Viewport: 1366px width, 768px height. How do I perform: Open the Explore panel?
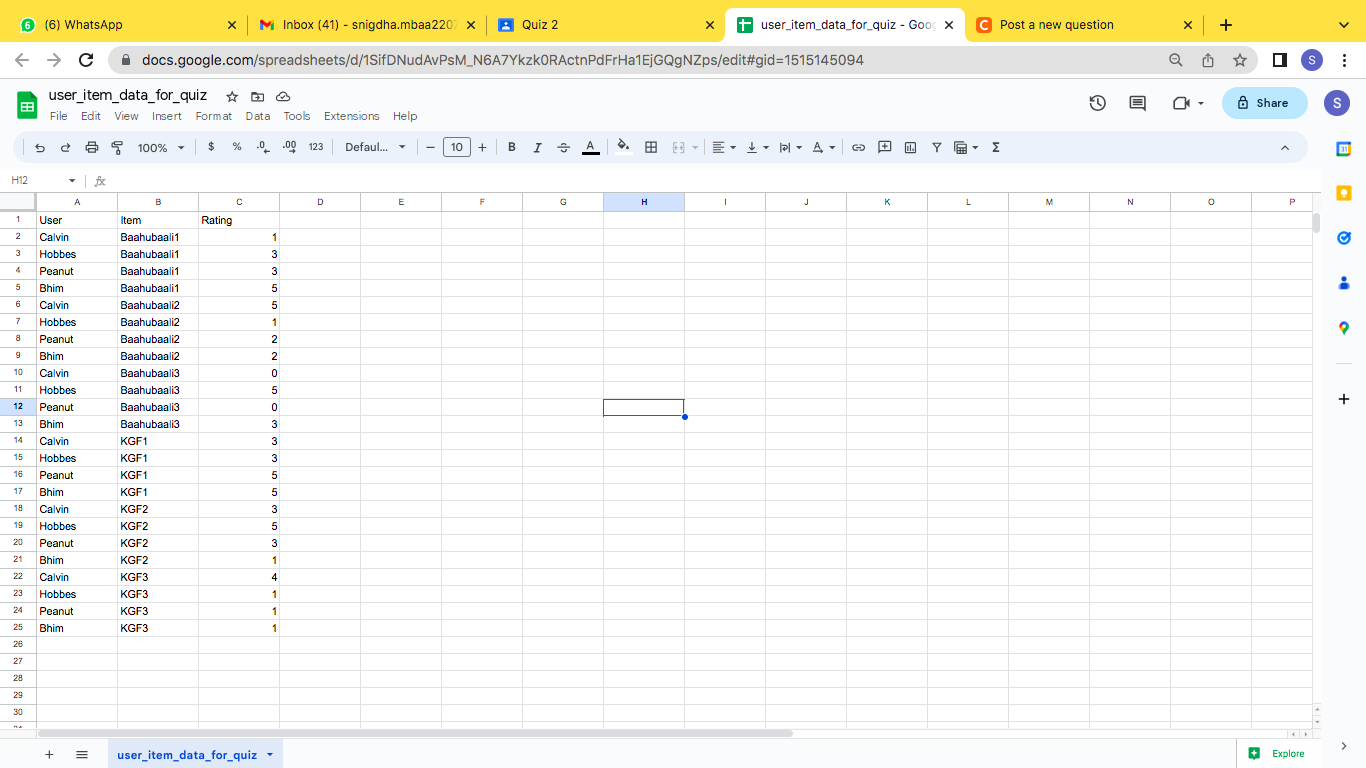point(1279,753)
